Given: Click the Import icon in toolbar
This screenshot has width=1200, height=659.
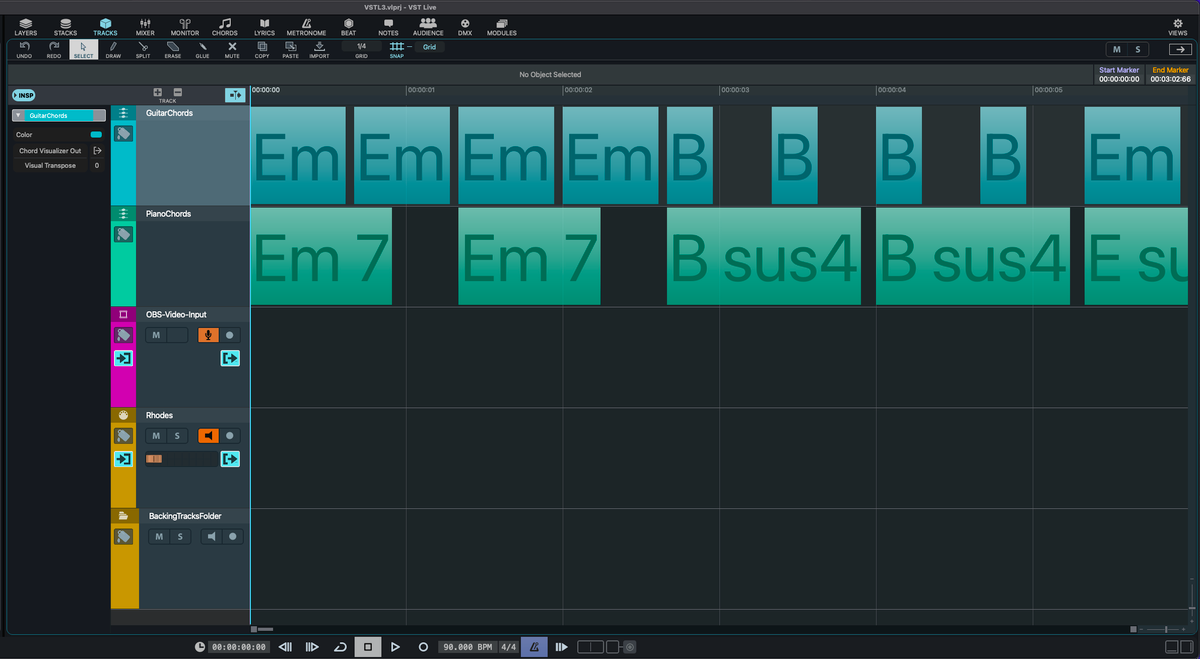Looking at the screenshot, I should tap(319, 49).
